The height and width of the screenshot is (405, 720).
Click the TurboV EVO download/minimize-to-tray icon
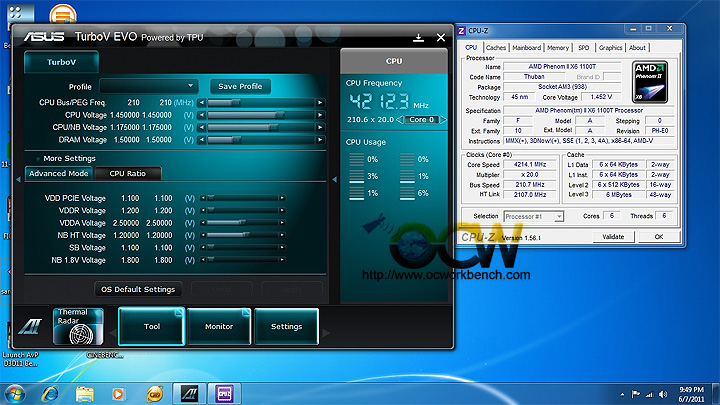(x=418, y=38)
